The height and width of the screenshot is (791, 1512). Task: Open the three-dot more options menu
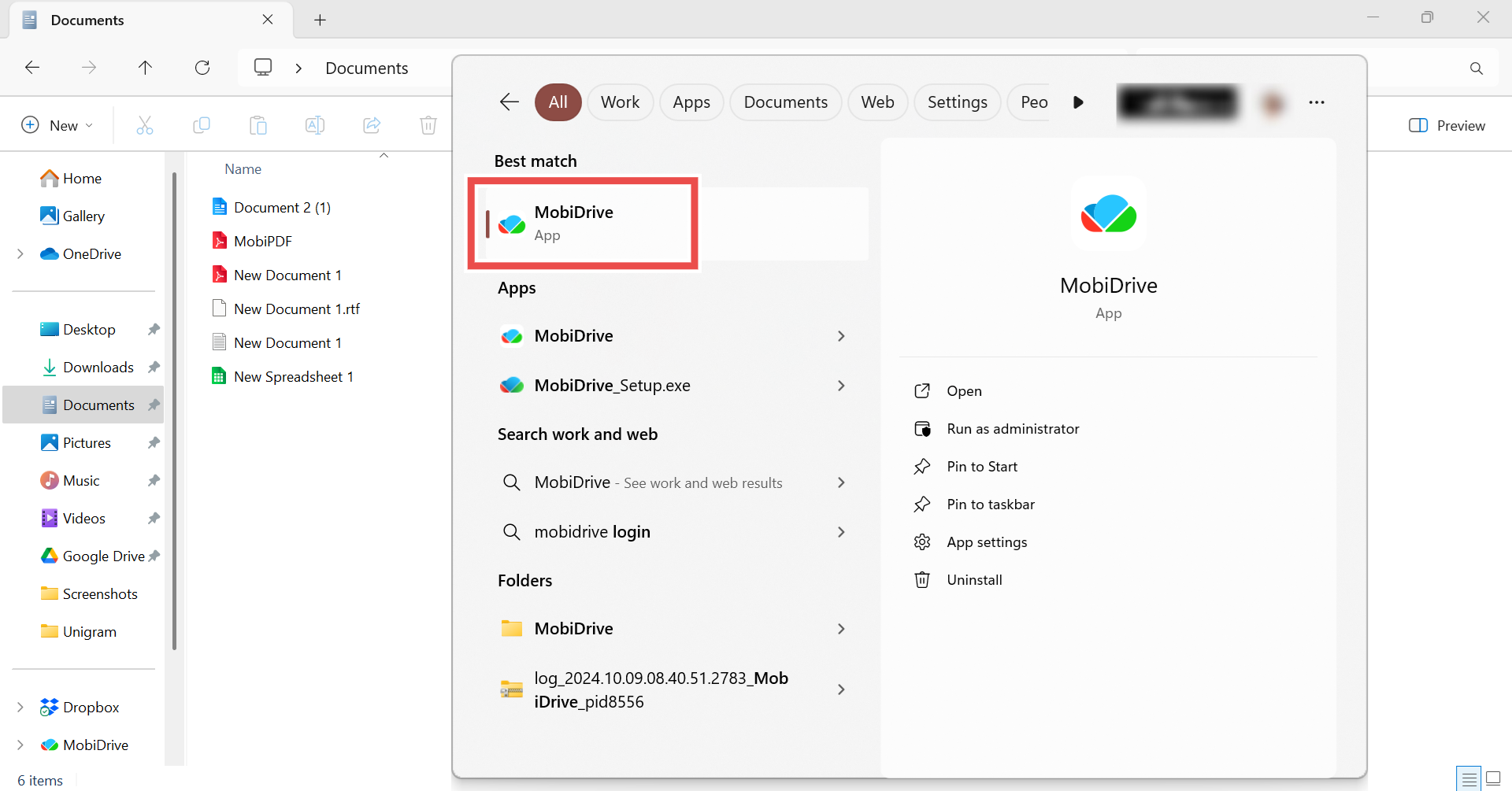pos(1316,102)
